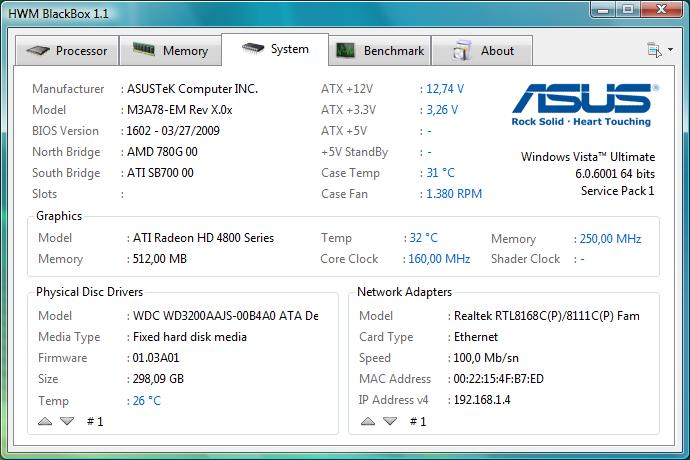Select the System tab
This screenshot has height=460, width=690.
275,49
